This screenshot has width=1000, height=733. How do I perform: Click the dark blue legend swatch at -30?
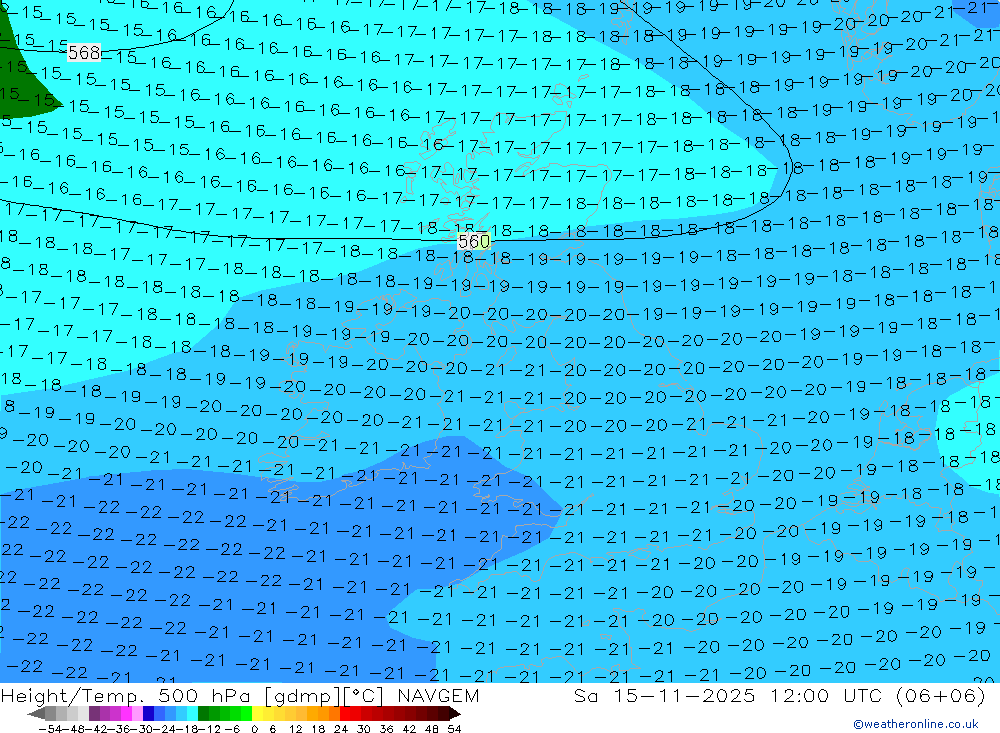pyautogui.click(x=148, y=713)
